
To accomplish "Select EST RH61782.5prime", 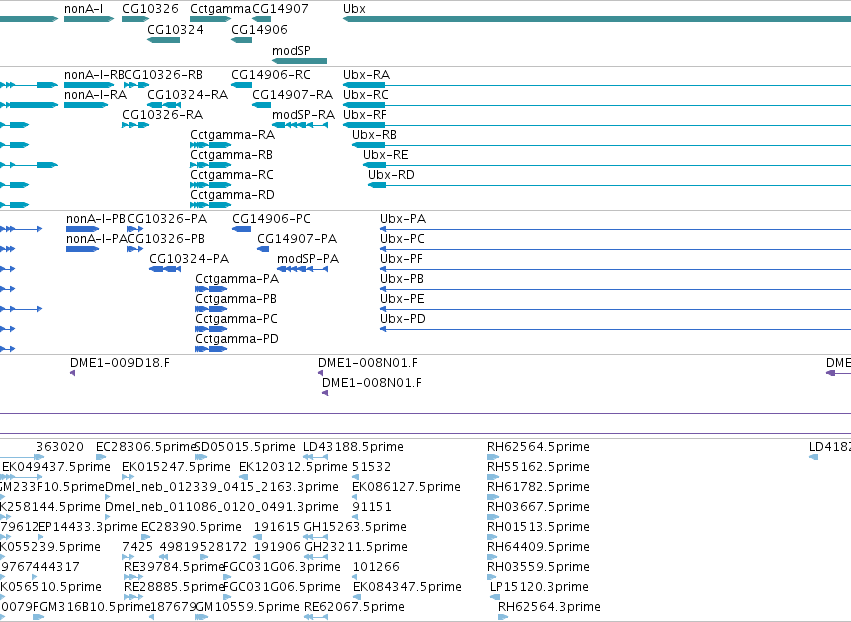I will pyautogui.click(x=538, y=487).
